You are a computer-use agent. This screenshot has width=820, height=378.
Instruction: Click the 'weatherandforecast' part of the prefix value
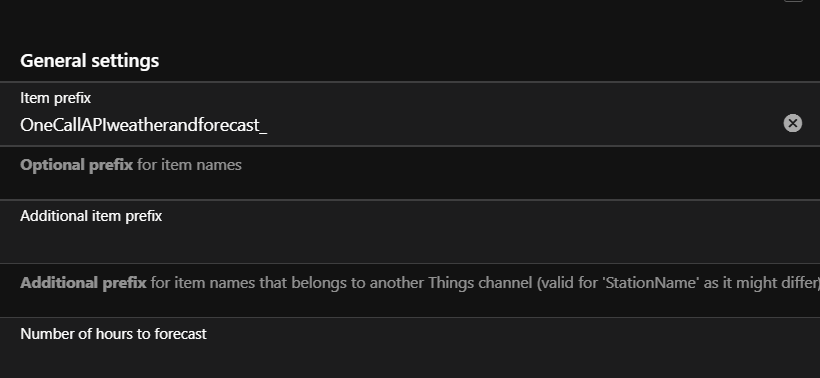(x=186, y=125)
